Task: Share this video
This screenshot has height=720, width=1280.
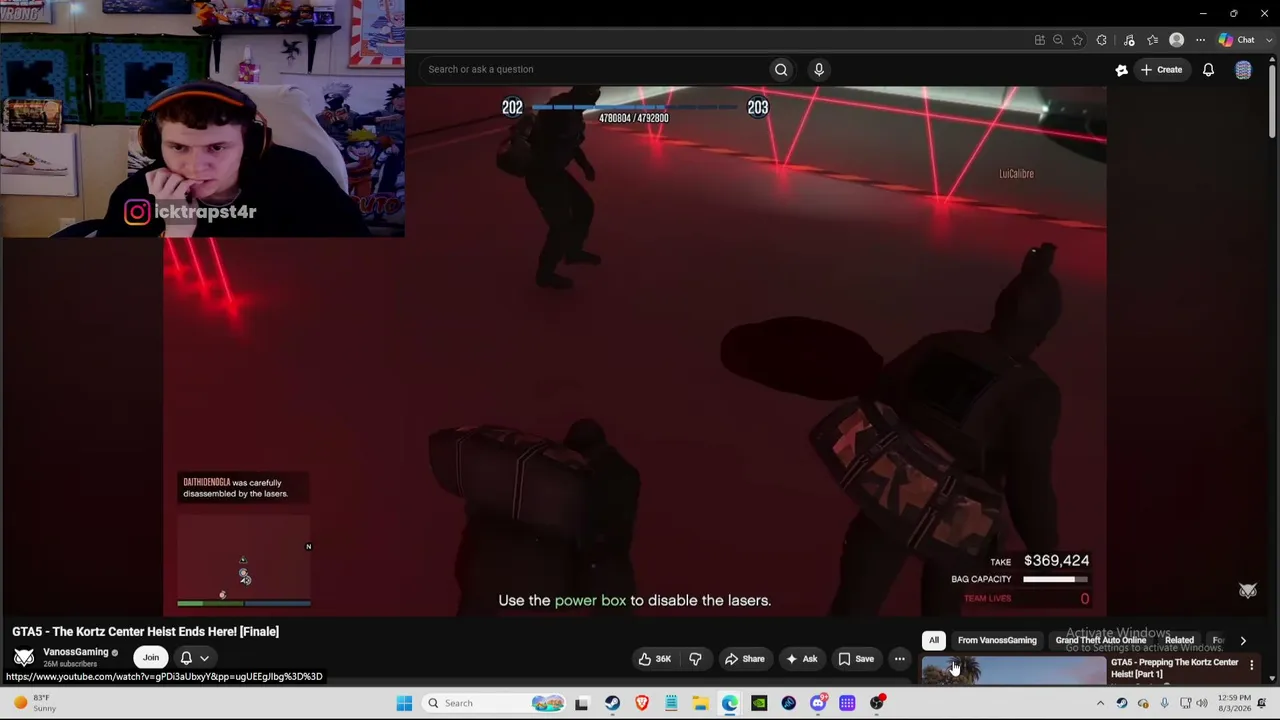Action: [x=744, y=659]
